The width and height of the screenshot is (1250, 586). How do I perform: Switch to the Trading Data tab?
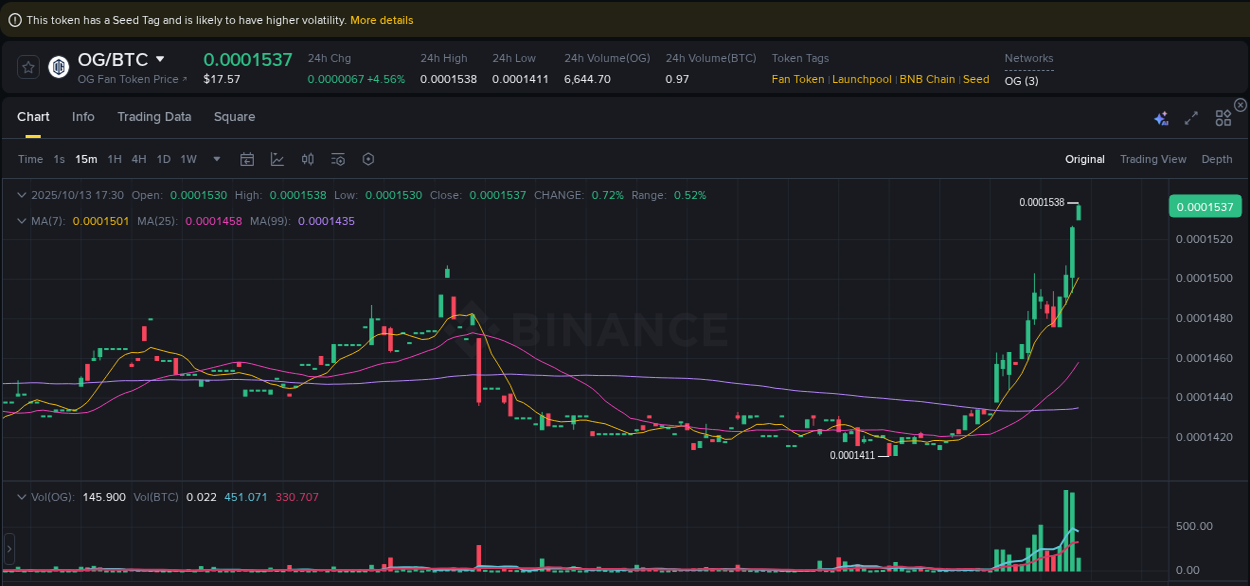[154, 117]
